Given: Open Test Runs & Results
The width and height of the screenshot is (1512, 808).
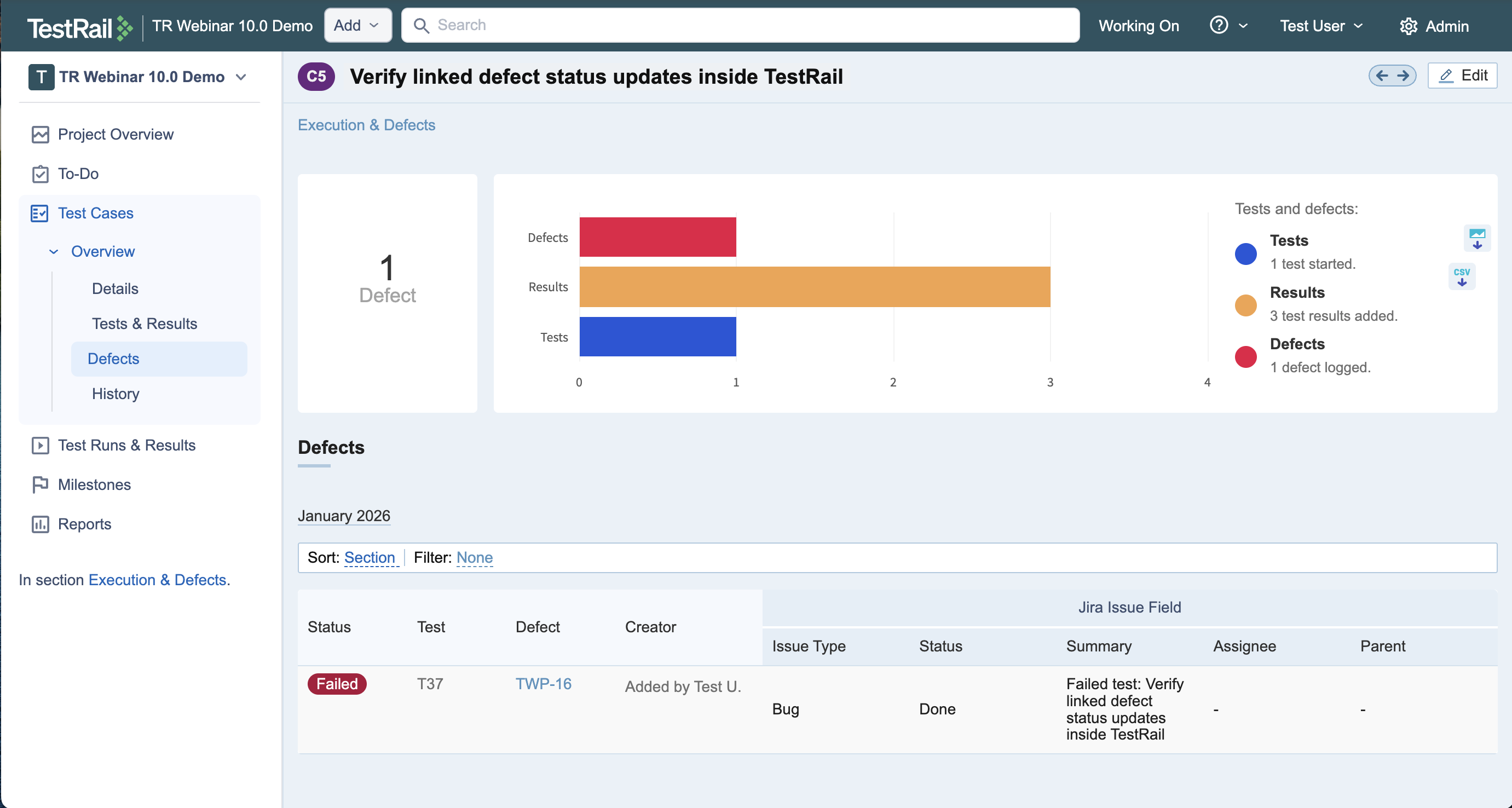Looking at the screenshot, I should click(x=127, y=446).
